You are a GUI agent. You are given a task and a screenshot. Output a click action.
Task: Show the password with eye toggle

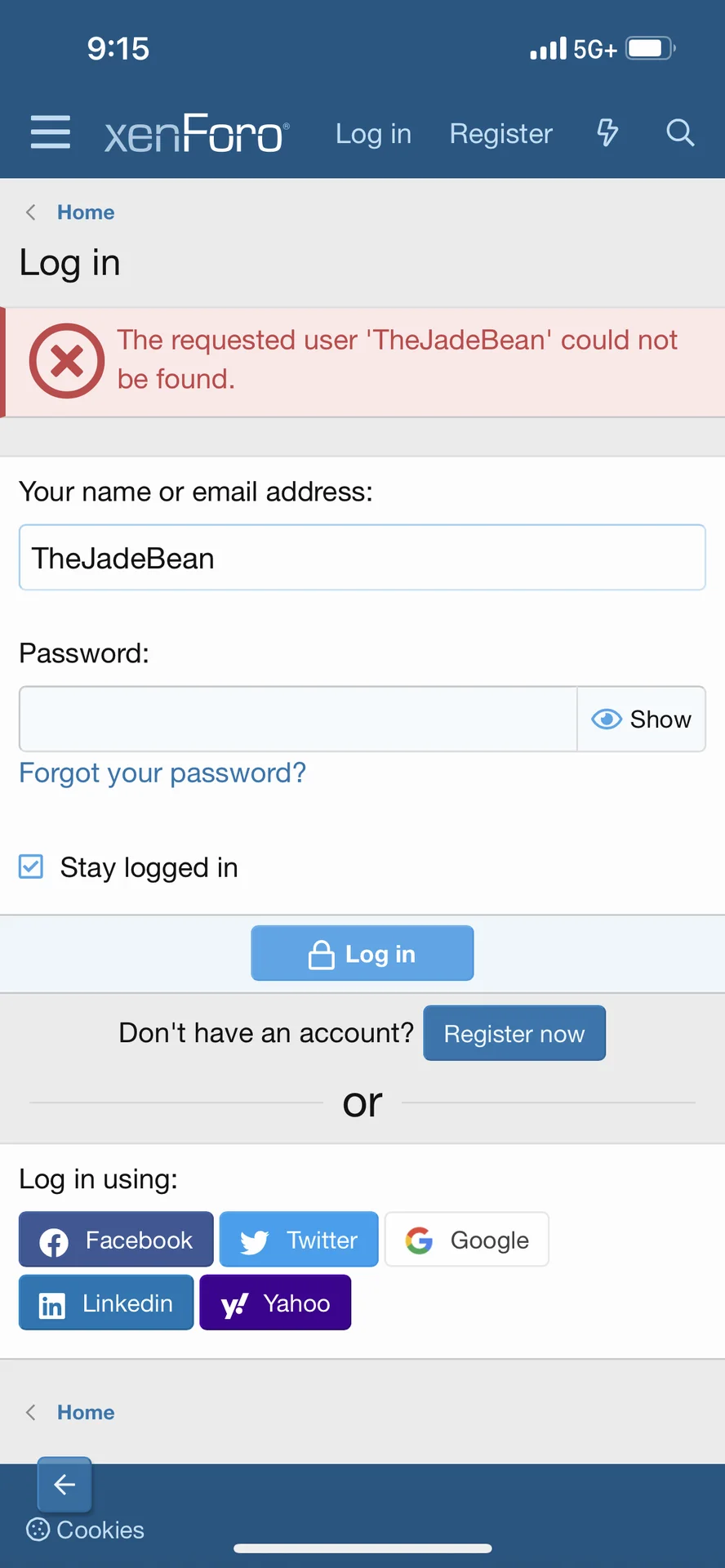click(x=642, y=719)
